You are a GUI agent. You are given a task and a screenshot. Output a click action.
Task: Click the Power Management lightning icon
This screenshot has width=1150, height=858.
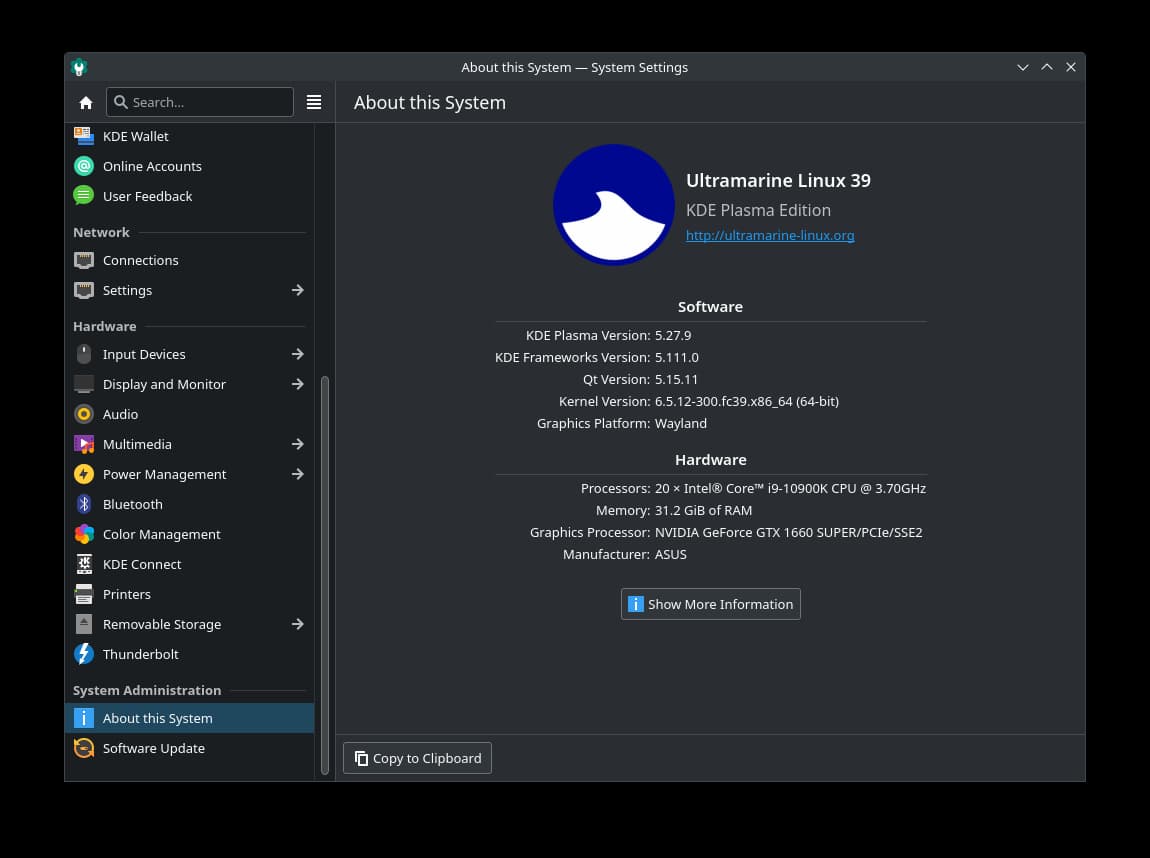84,474
